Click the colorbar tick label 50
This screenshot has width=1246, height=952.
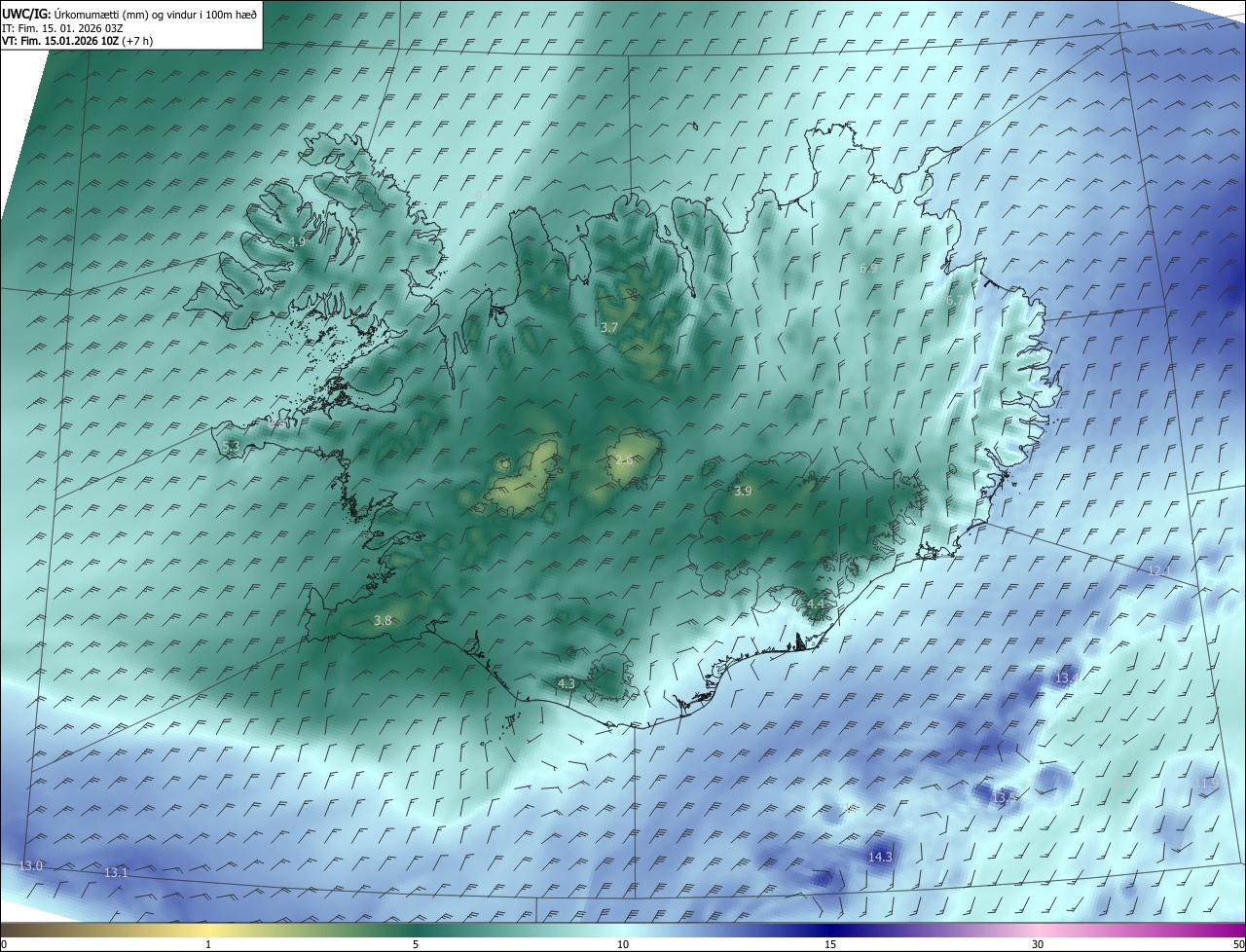tap(1239, 944)
